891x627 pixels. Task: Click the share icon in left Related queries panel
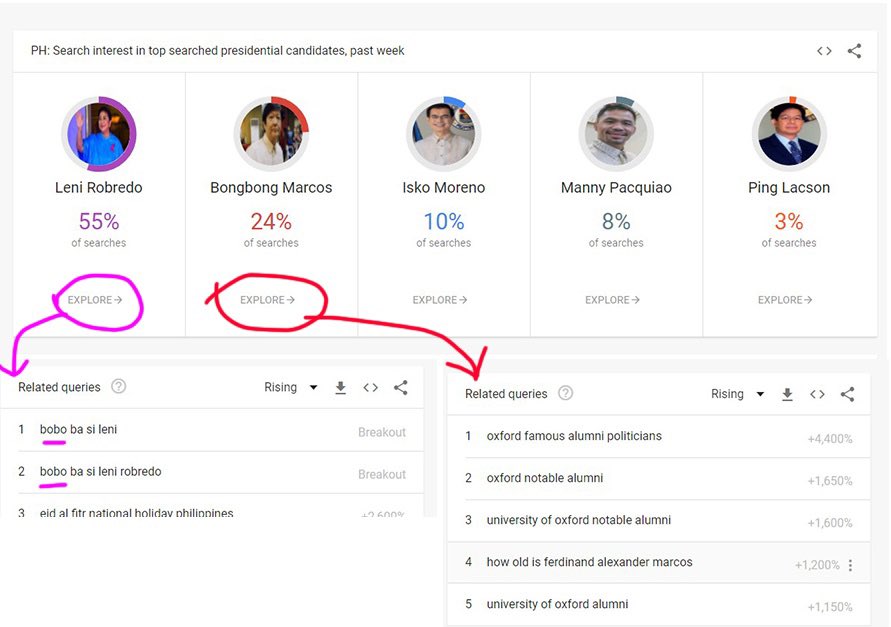400,387
